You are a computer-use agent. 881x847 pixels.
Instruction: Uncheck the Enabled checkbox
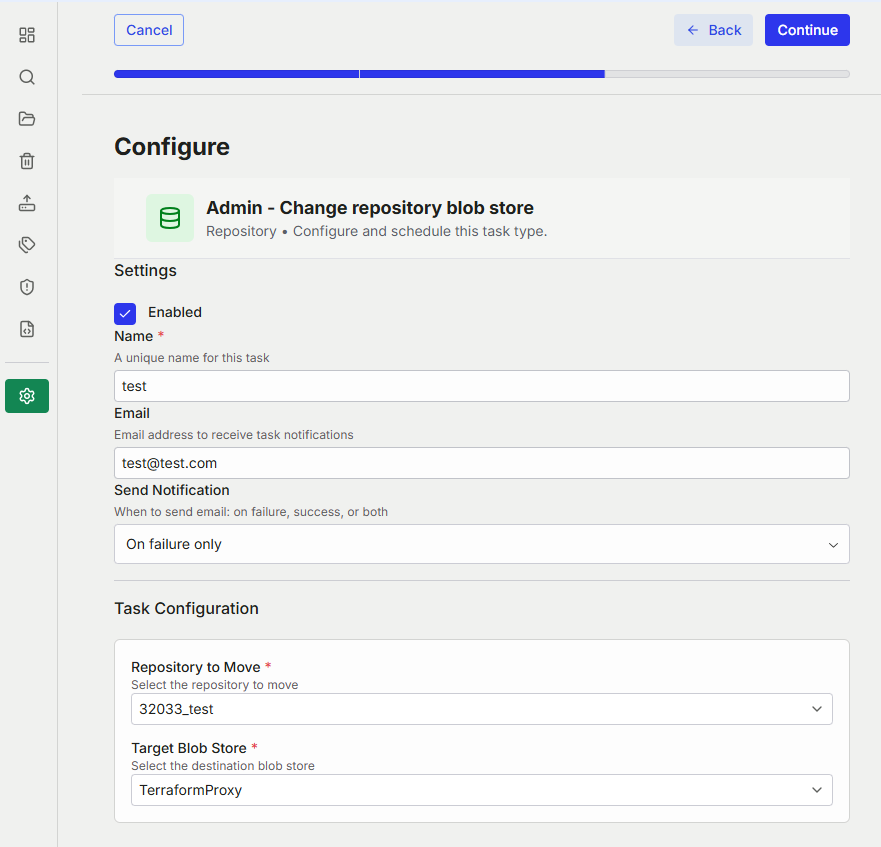coord(125,314)
